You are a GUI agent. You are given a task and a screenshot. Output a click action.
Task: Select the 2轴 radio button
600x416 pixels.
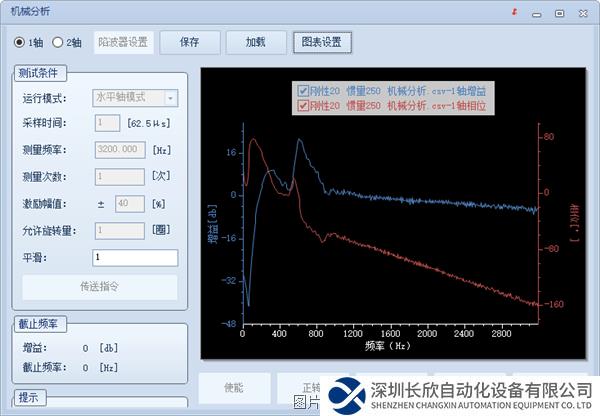coord(58,42)
